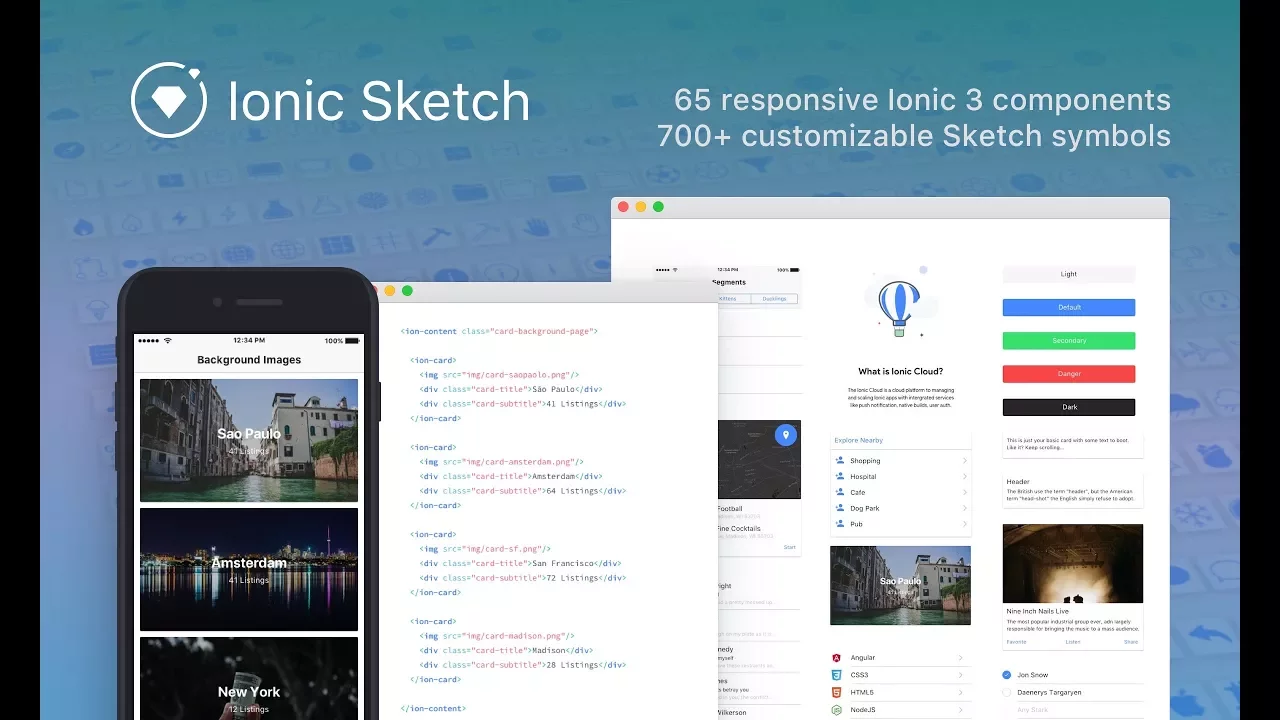Click the person icon beside Cafe
This screenshot has width=1280, height=720.
[x=840, y=492]
